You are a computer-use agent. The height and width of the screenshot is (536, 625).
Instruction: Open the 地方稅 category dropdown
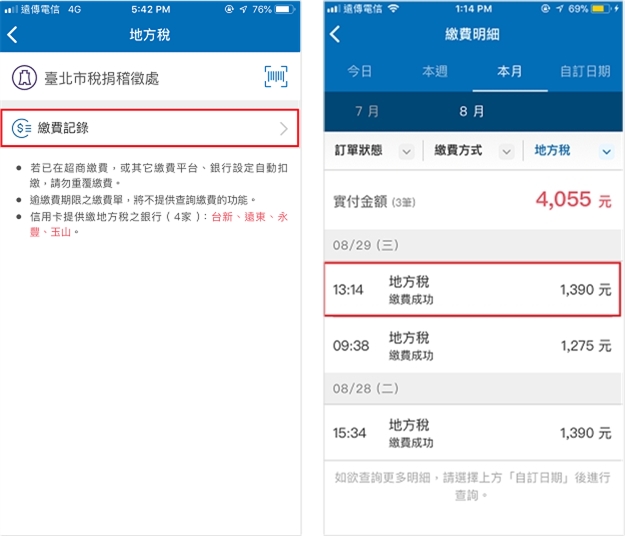pyautogui.click(x=606, y=151)
